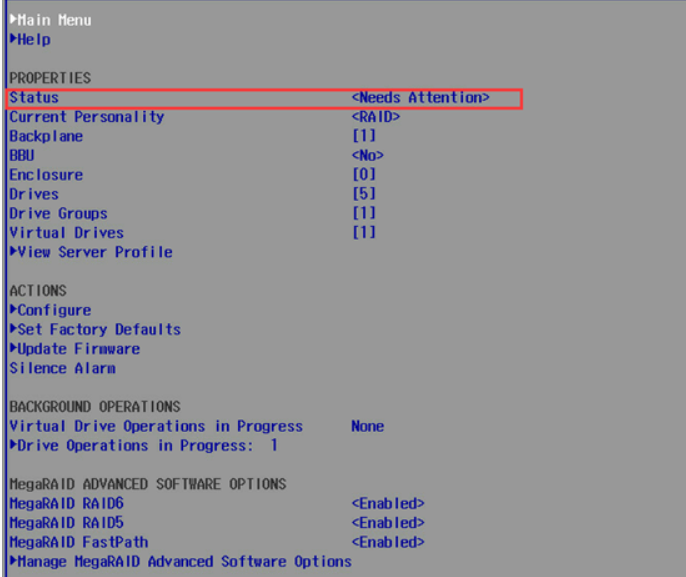
Task: Click Silence Alarm action
Action: click(x=62, y=368)
